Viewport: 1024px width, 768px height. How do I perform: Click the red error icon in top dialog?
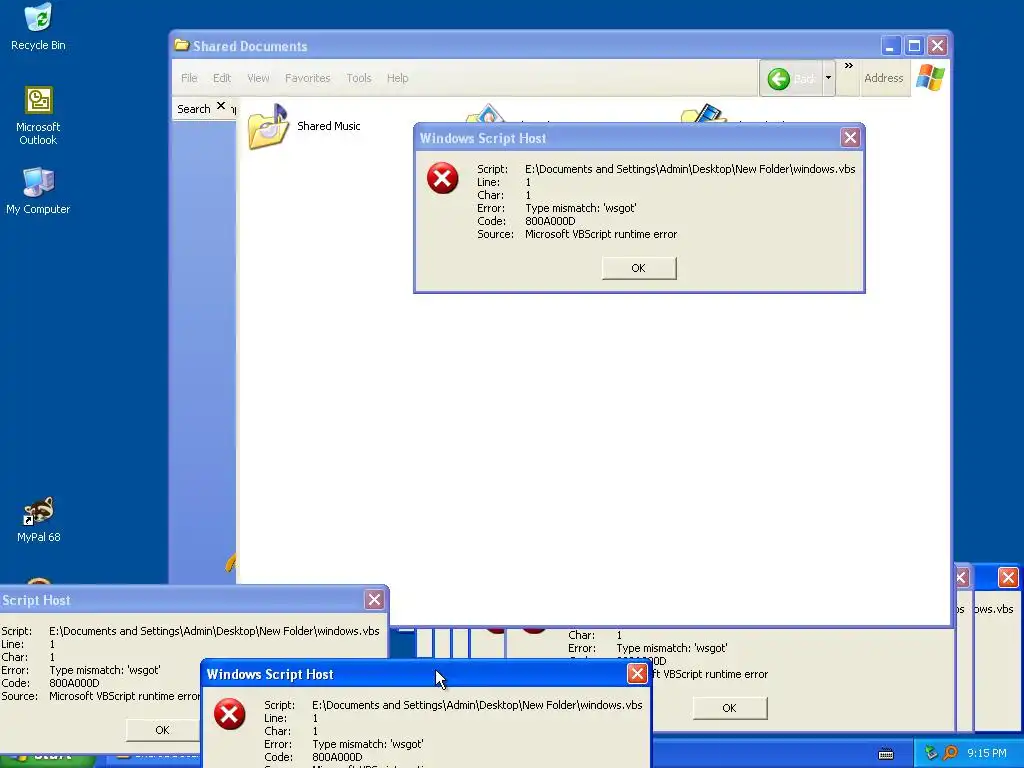tap(442, 178)
